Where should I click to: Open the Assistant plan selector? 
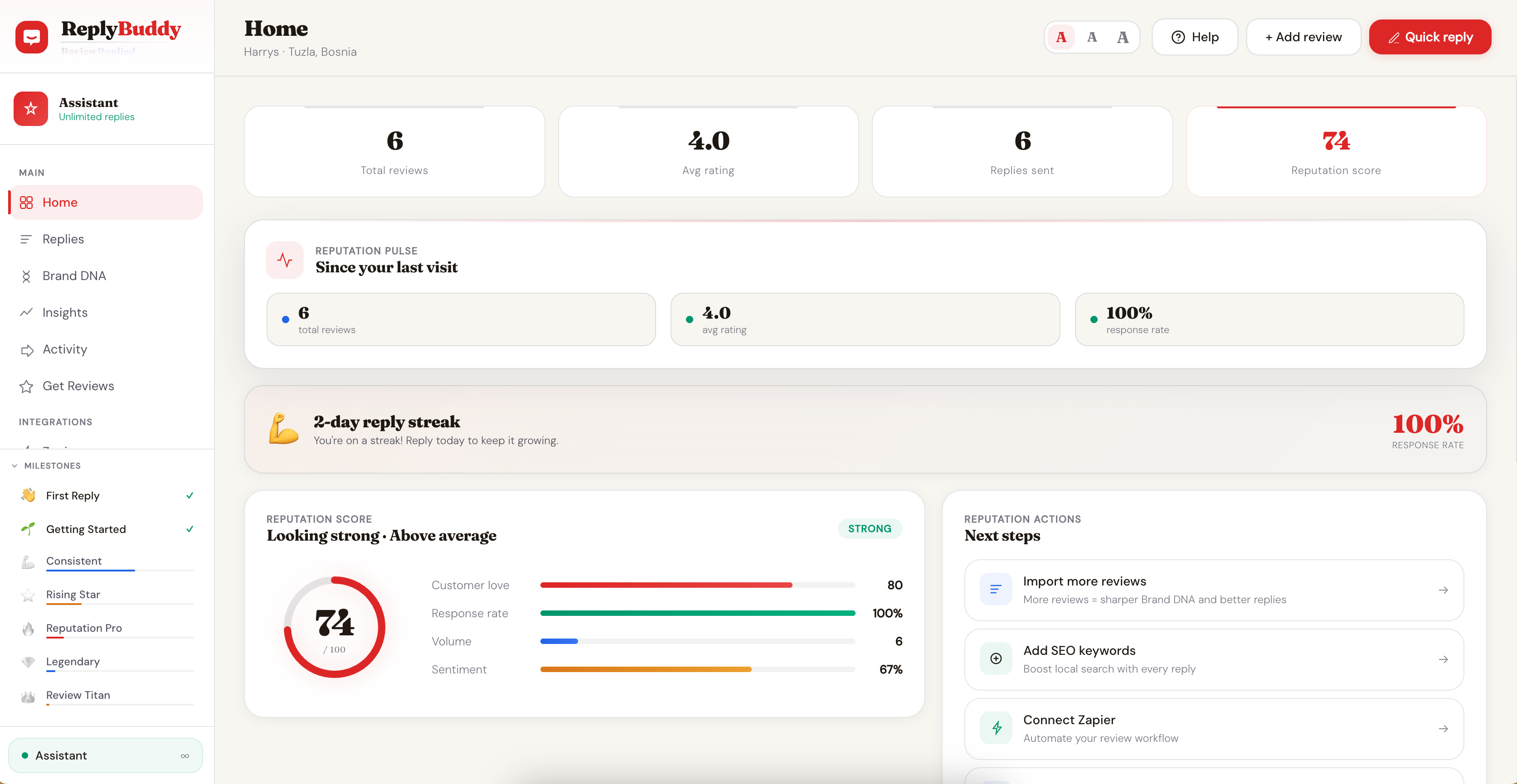(106, 755)
